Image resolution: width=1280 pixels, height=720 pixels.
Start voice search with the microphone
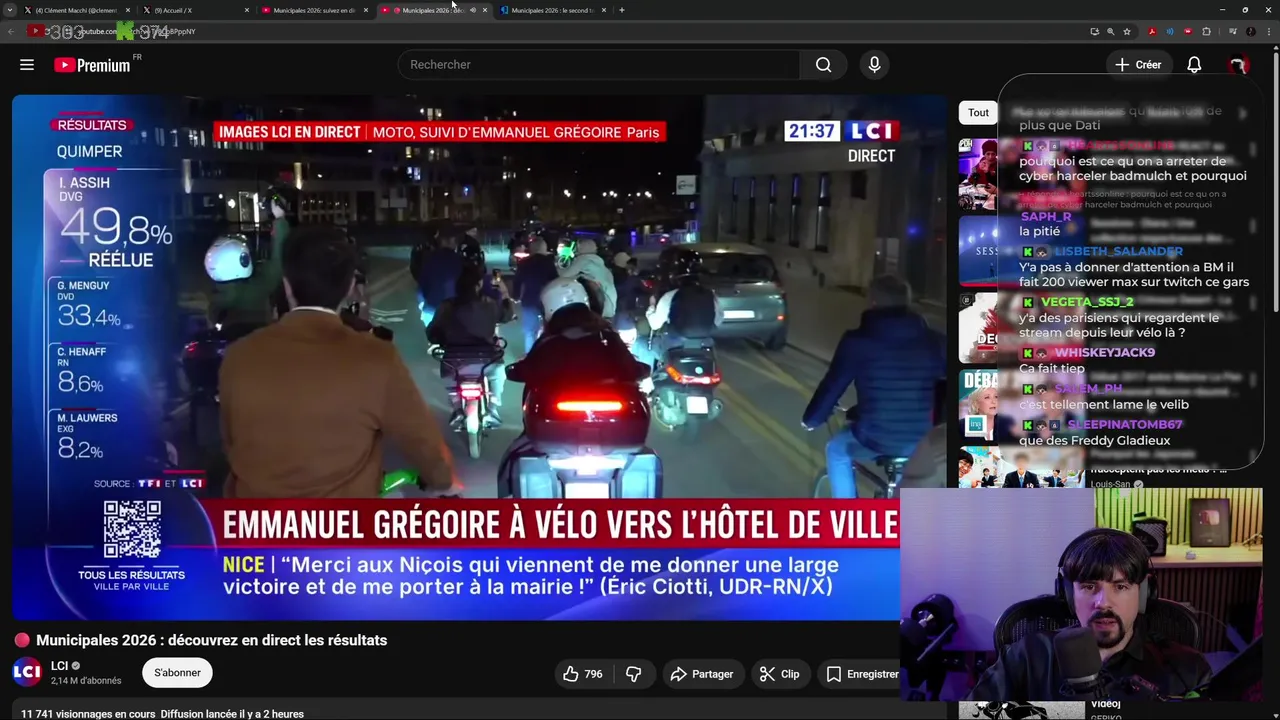[x=874, y=65]
